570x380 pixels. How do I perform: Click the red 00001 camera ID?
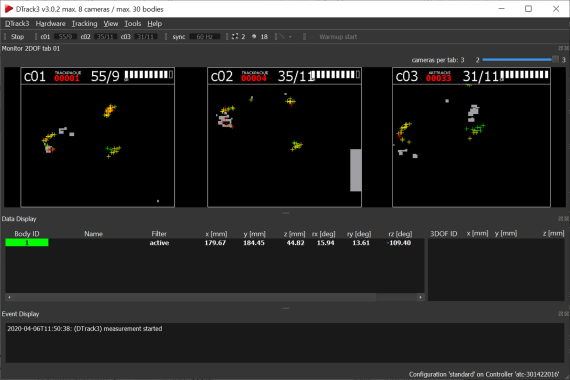click(x=67, y=78)
